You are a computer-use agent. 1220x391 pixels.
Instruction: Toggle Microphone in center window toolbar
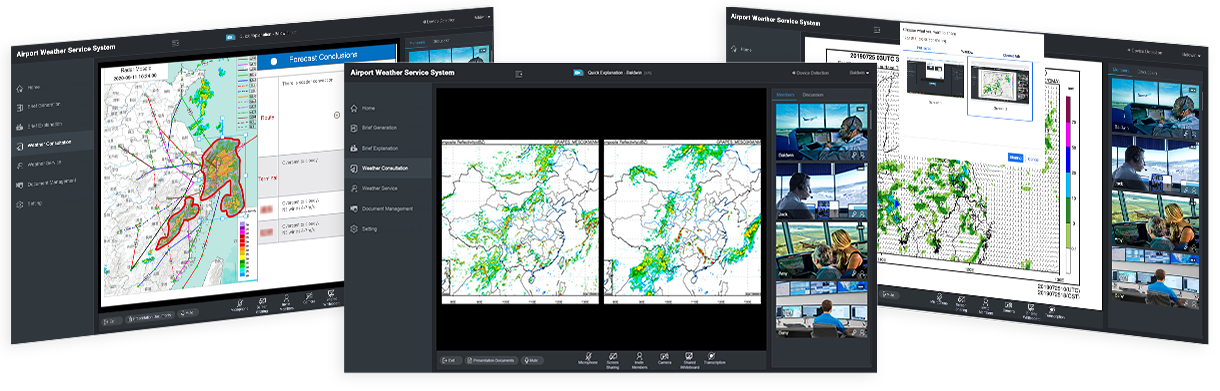(x=589, y=358)
